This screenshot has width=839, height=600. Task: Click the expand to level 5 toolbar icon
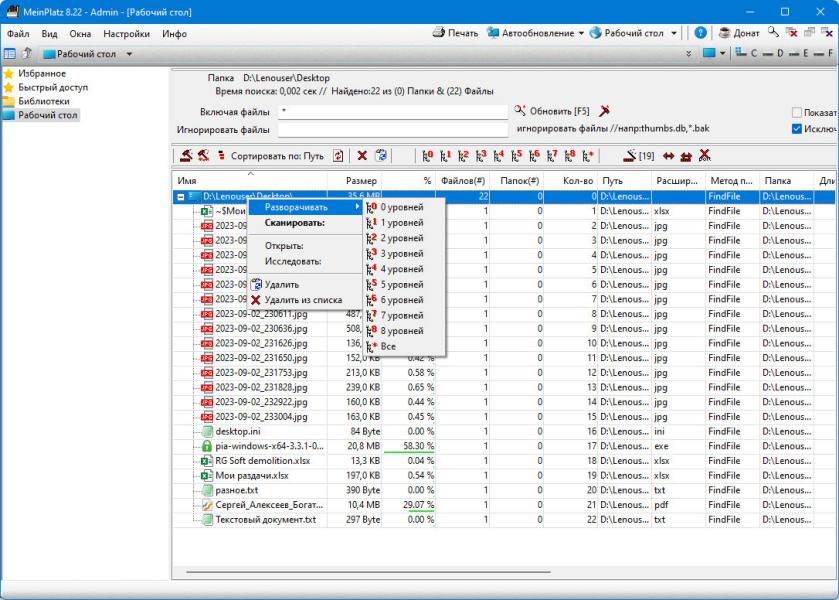click(x=516, y=156)
